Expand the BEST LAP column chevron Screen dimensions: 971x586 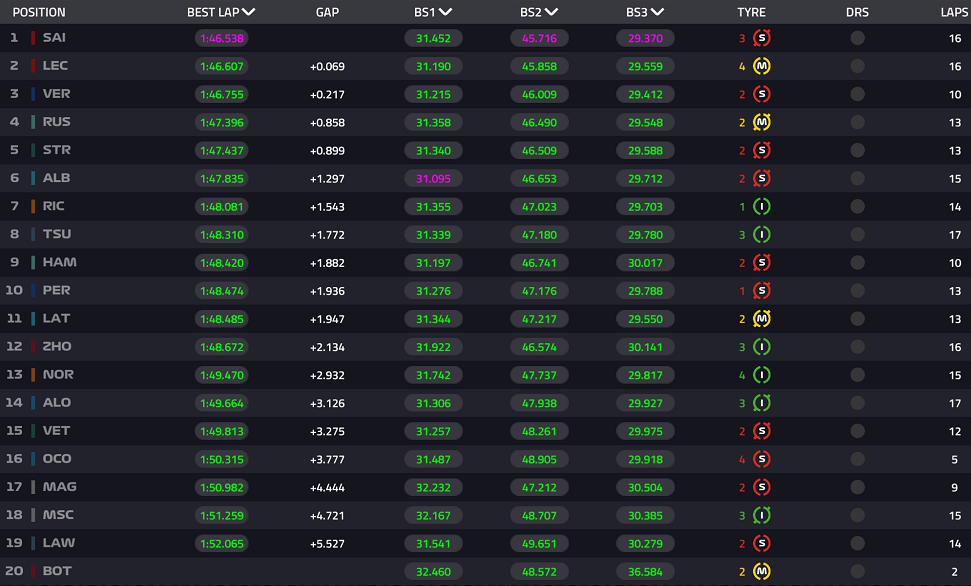click(249, 12)
